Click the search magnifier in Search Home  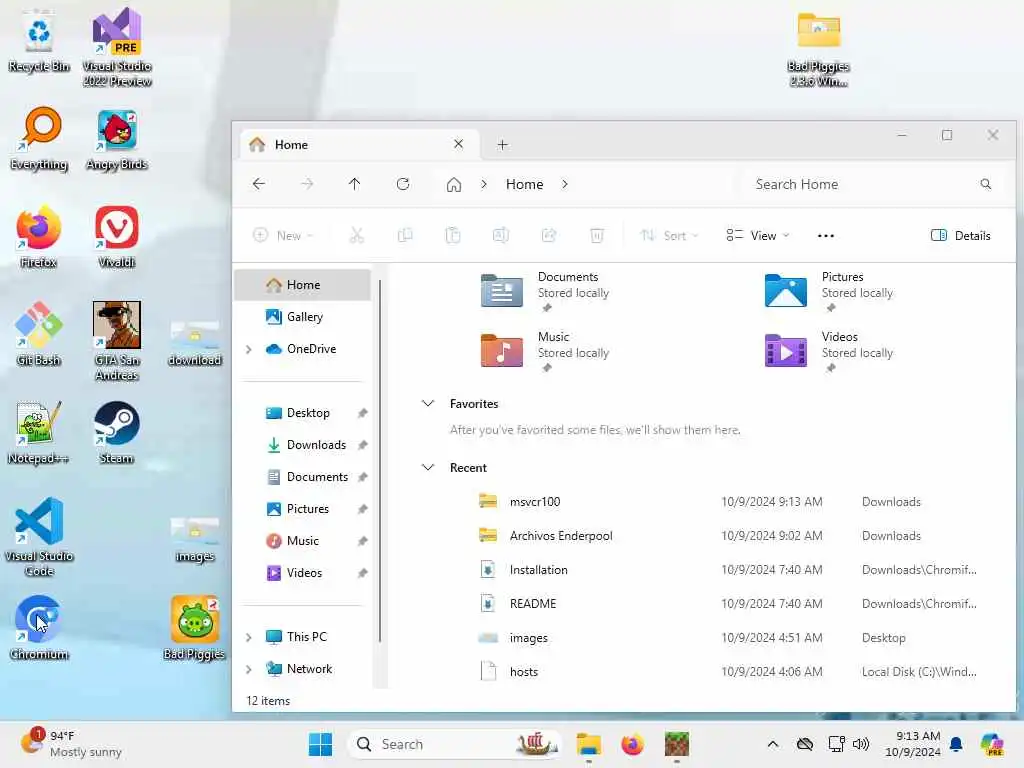coord(985,184)
